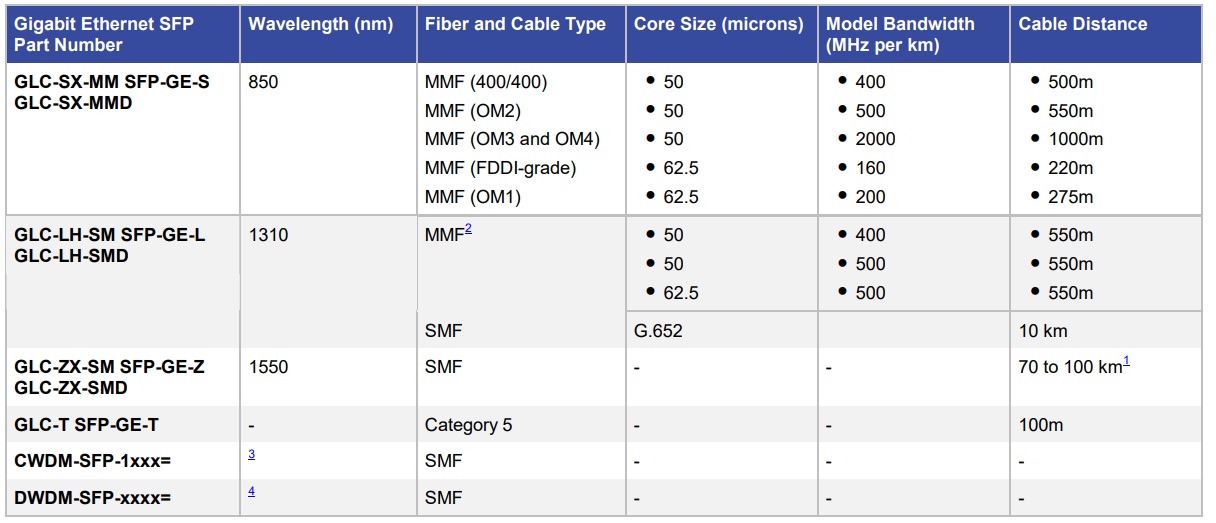Select the 'MMF (FDDI-grade)' fiber type
The width and height of the screenshot is (1216, 523).
coord(500,168)
